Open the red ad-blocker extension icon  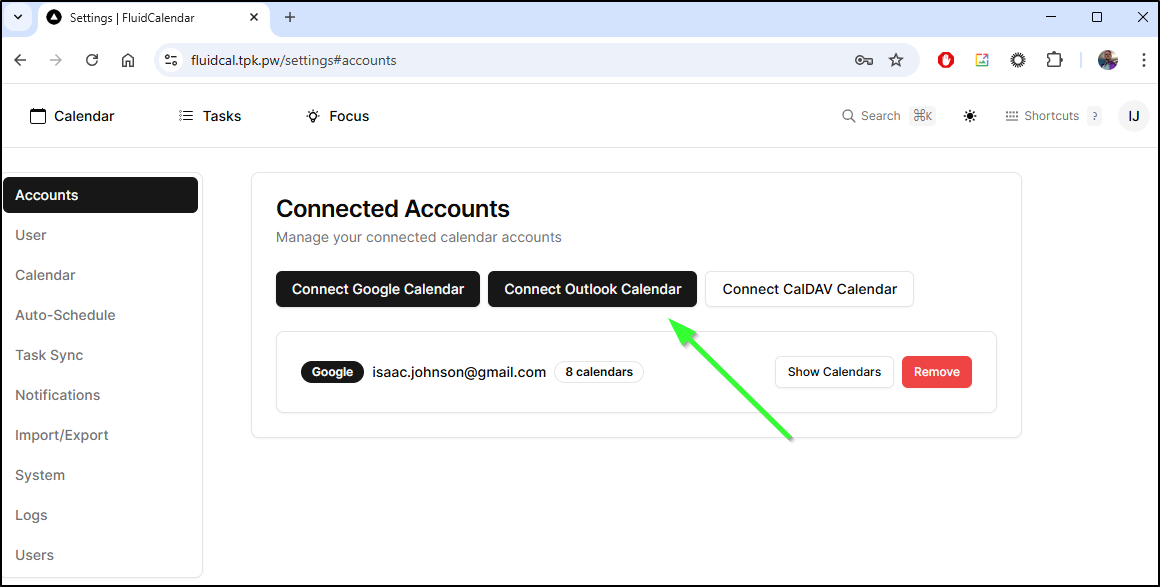click(x=945, y=60)
